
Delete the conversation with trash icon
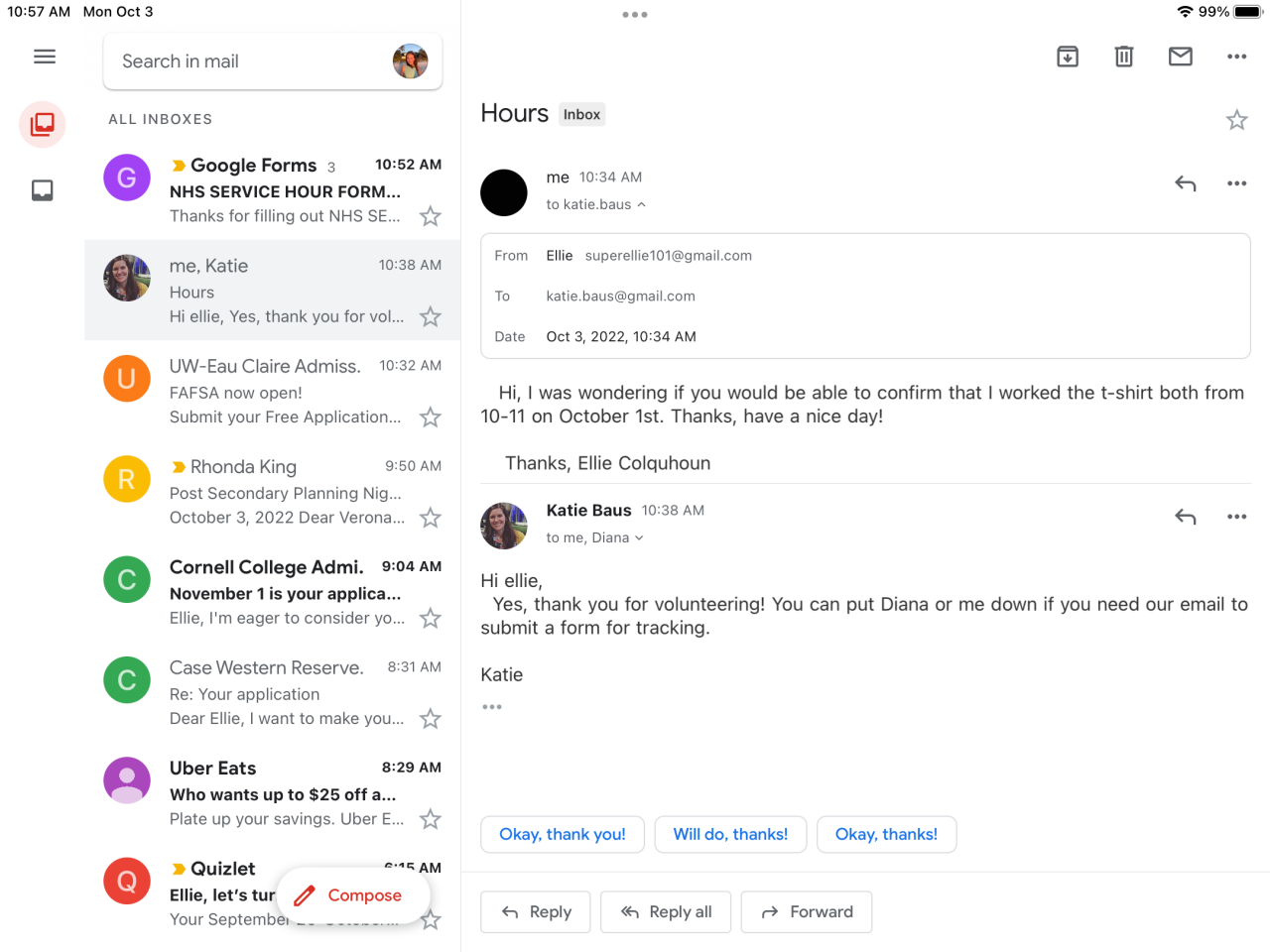tap(1124, 57)
